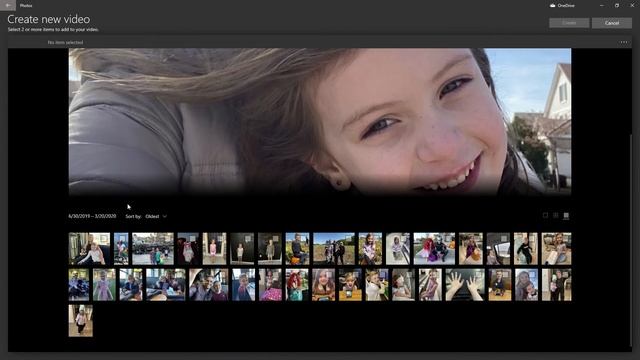
Task: Open the Sort by Oldest dropdown
Action: click(x=156, y=216)
